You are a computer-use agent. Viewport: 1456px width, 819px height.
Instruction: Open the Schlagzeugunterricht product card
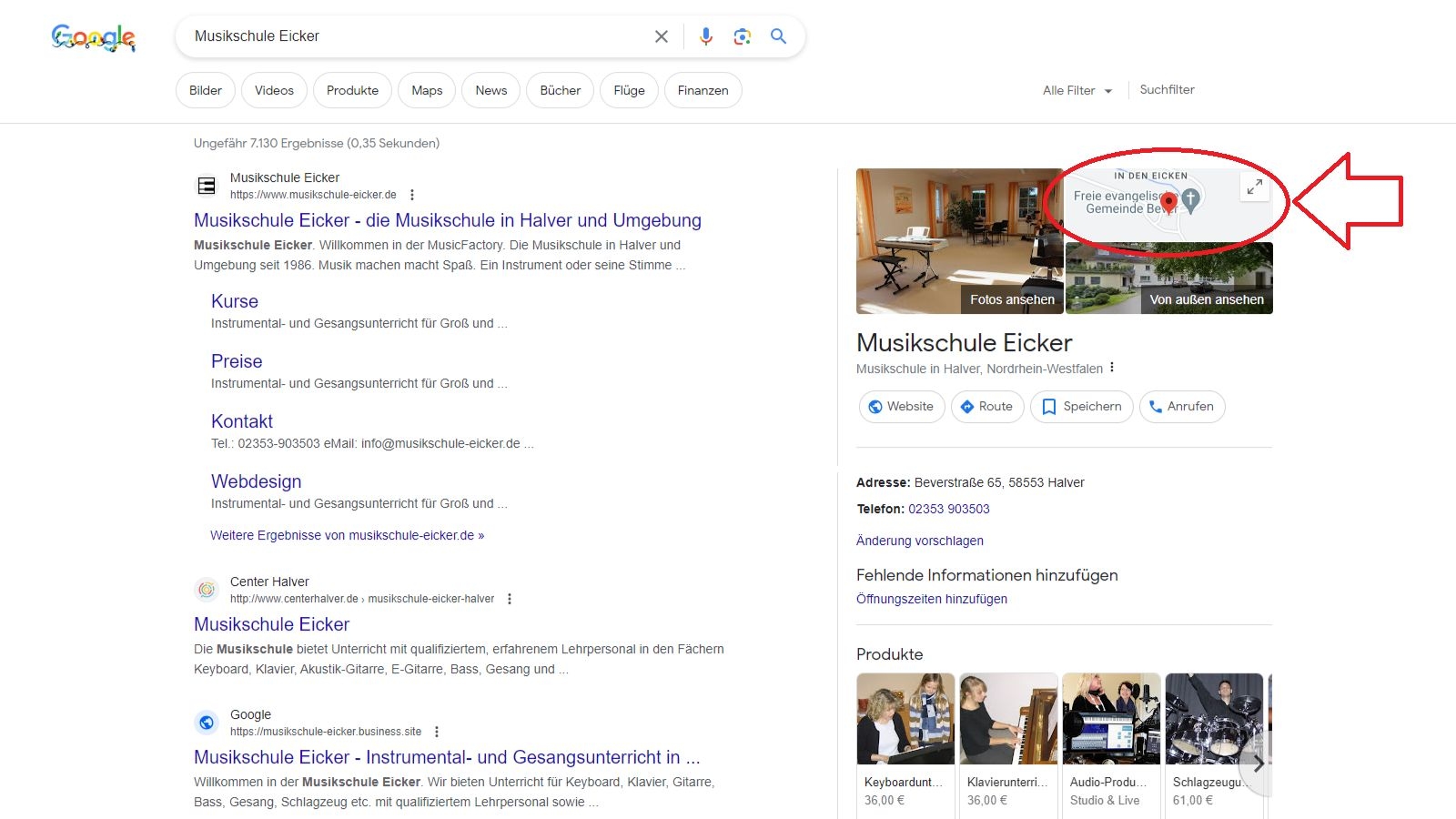click(1214, 744)
